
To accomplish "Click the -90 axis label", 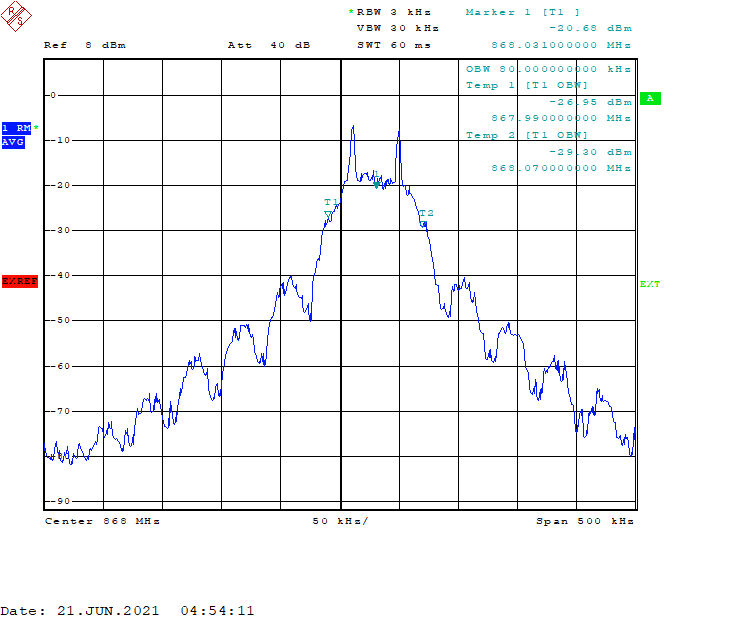I will point(60,502).
